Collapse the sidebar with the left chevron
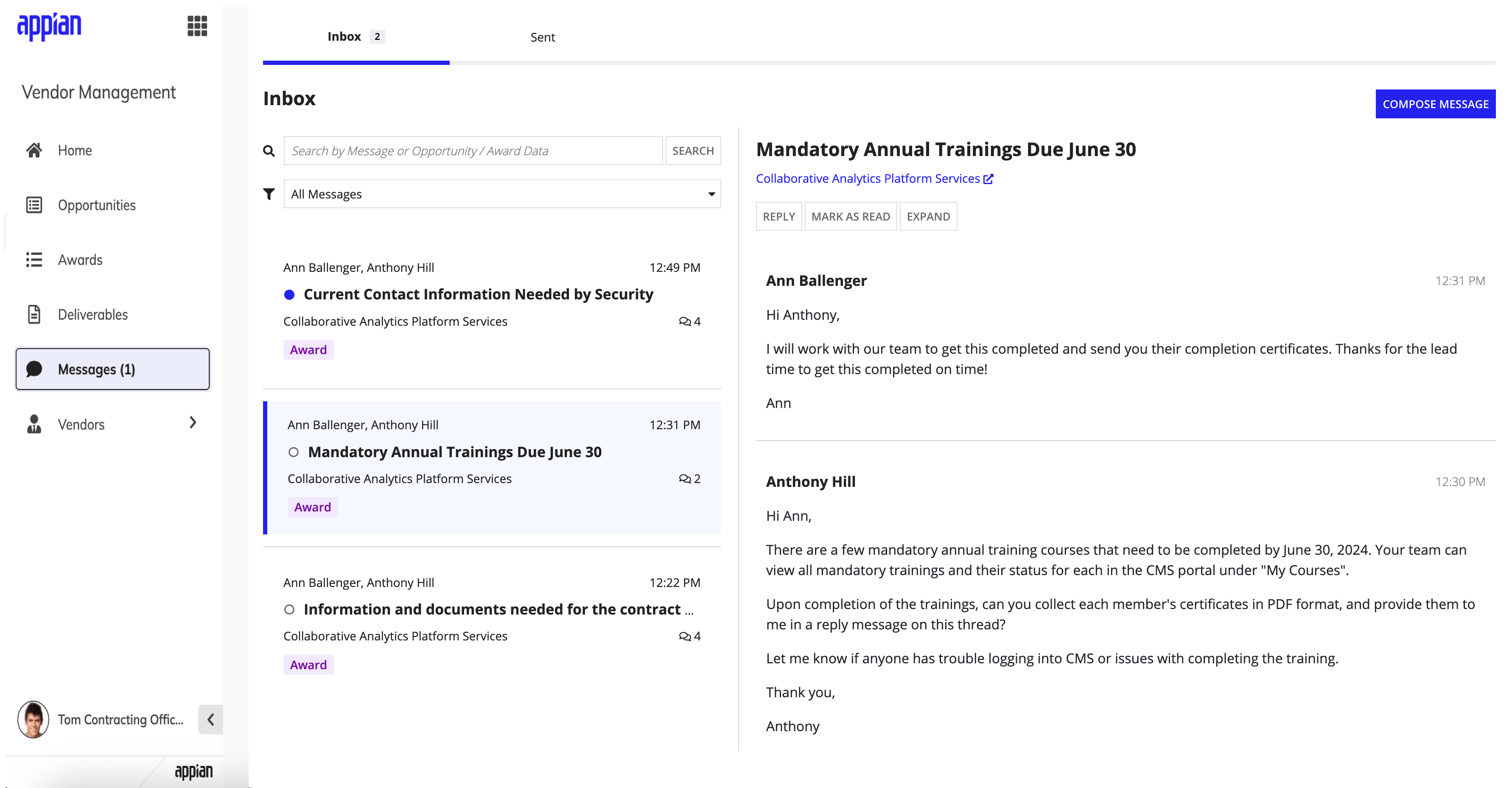This screenshot has width=1512, height=788. tap(211, 719)
